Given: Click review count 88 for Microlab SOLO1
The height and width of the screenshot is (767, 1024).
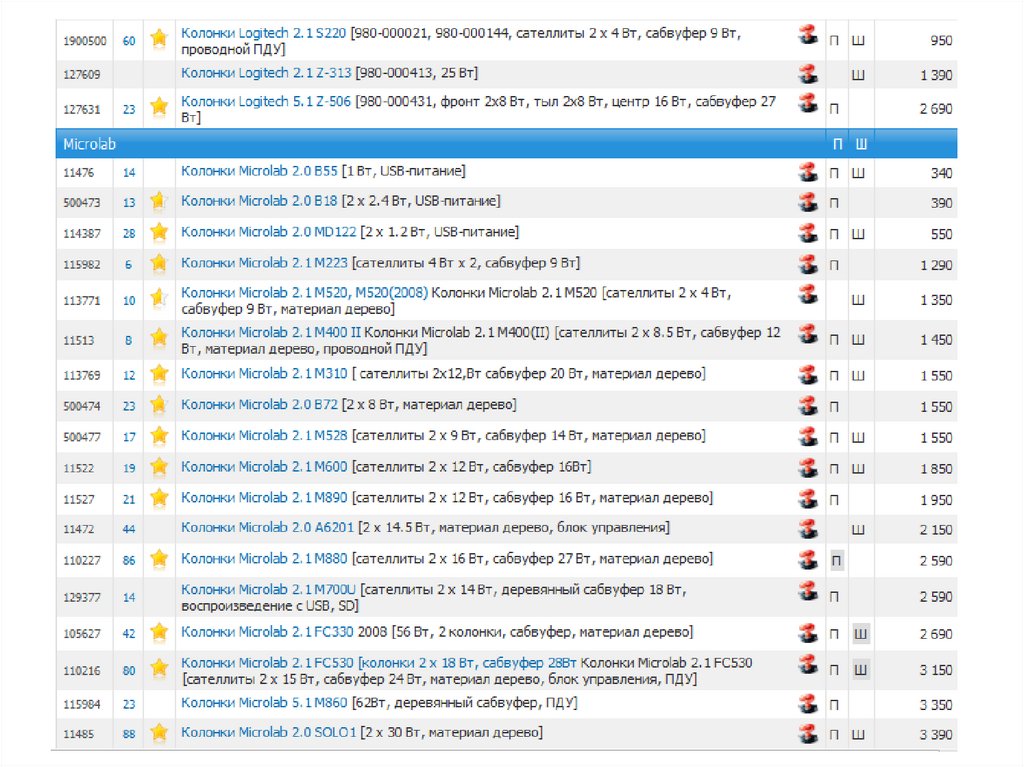Looking at the screenshot, I should [129, 734].
